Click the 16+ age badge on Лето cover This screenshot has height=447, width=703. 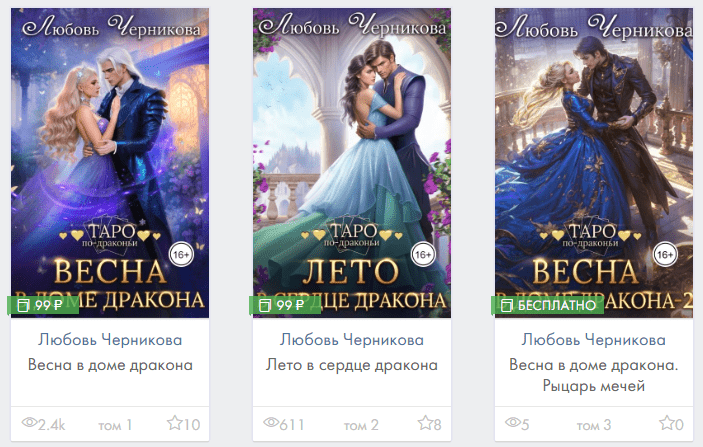(423, 255)
